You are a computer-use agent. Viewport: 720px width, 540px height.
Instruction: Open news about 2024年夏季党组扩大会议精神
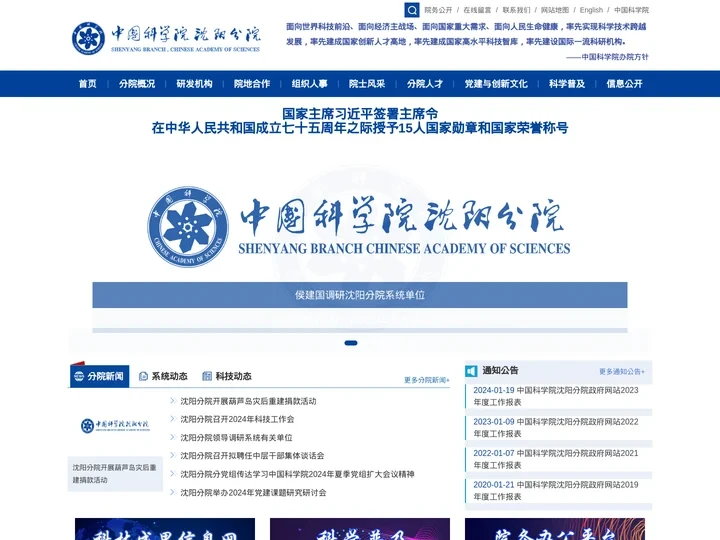click(x=298, y=474)
